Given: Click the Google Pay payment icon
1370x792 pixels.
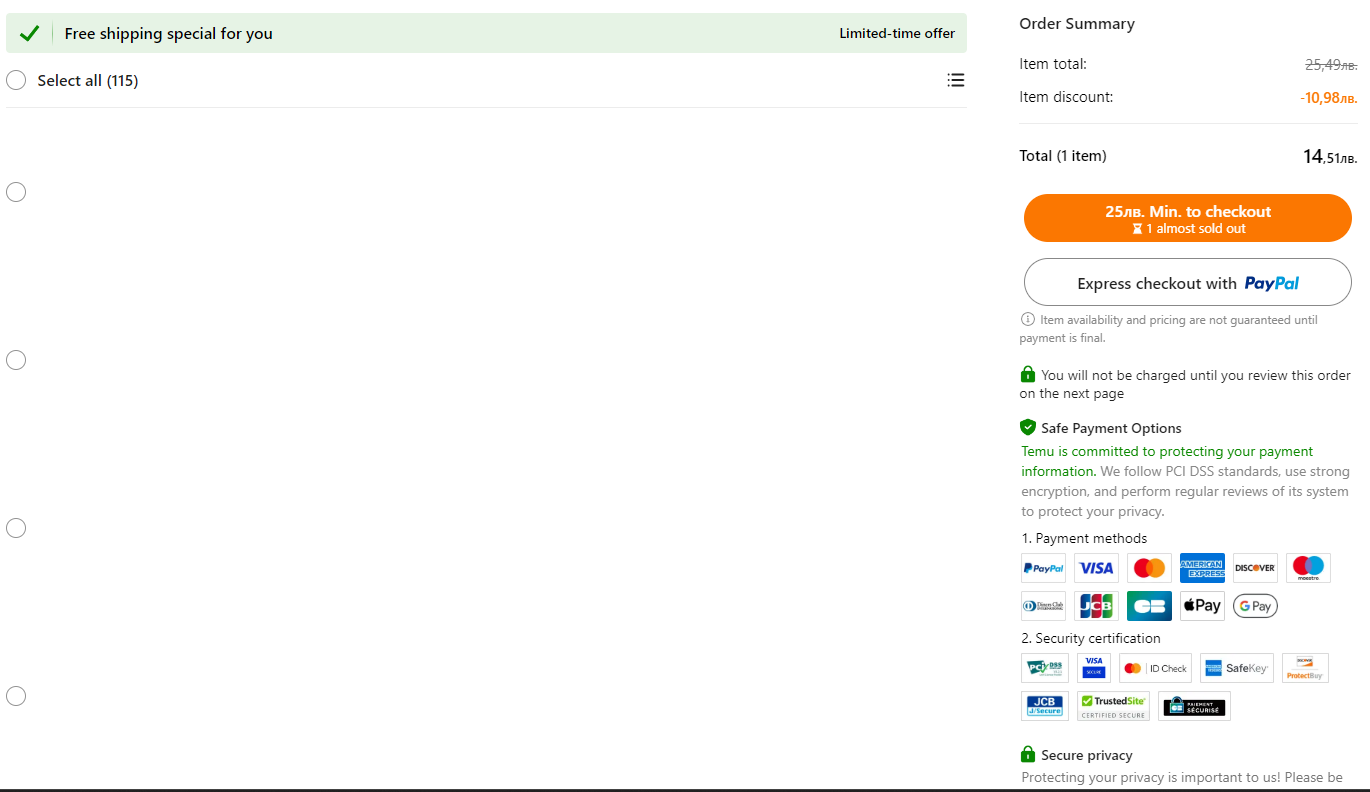Looking at the screenshot, I should pos(1254,606).
